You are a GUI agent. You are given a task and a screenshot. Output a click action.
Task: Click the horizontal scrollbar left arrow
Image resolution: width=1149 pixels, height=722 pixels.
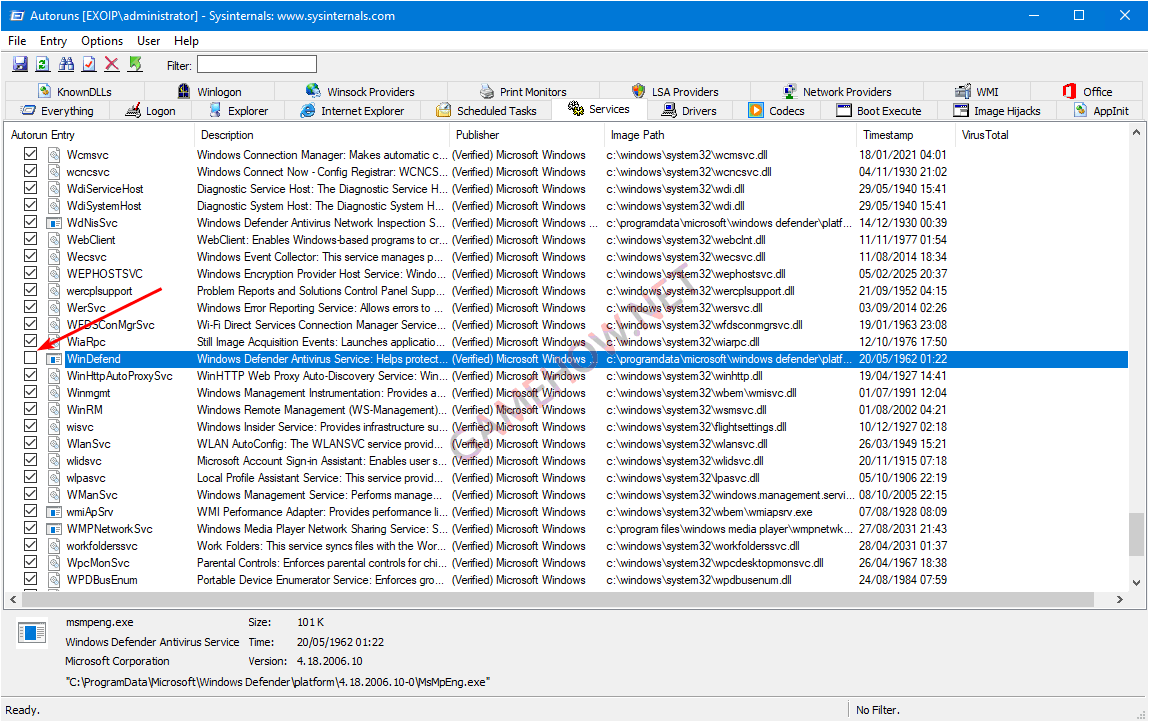click(x=13, y=600)
